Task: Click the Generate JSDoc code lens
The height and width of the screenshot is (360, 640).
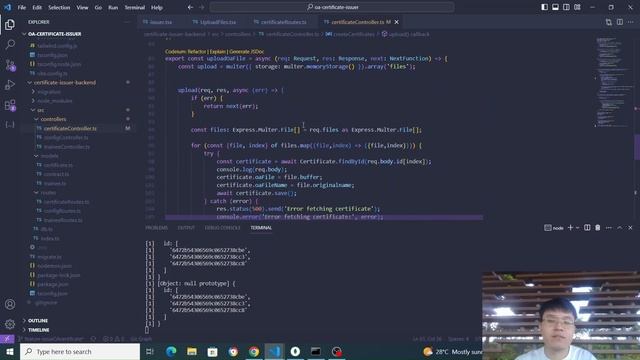Action: pos(247,52)
